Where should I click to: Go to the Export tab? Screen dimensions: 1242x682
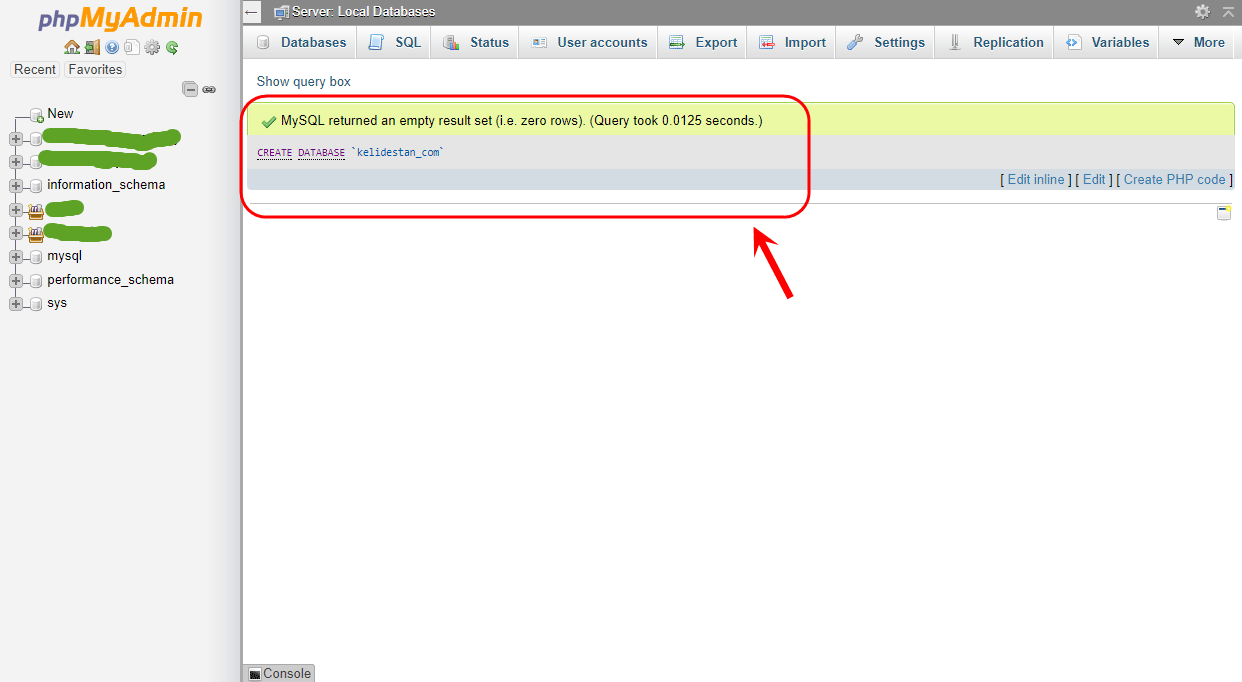pos(703,42)
